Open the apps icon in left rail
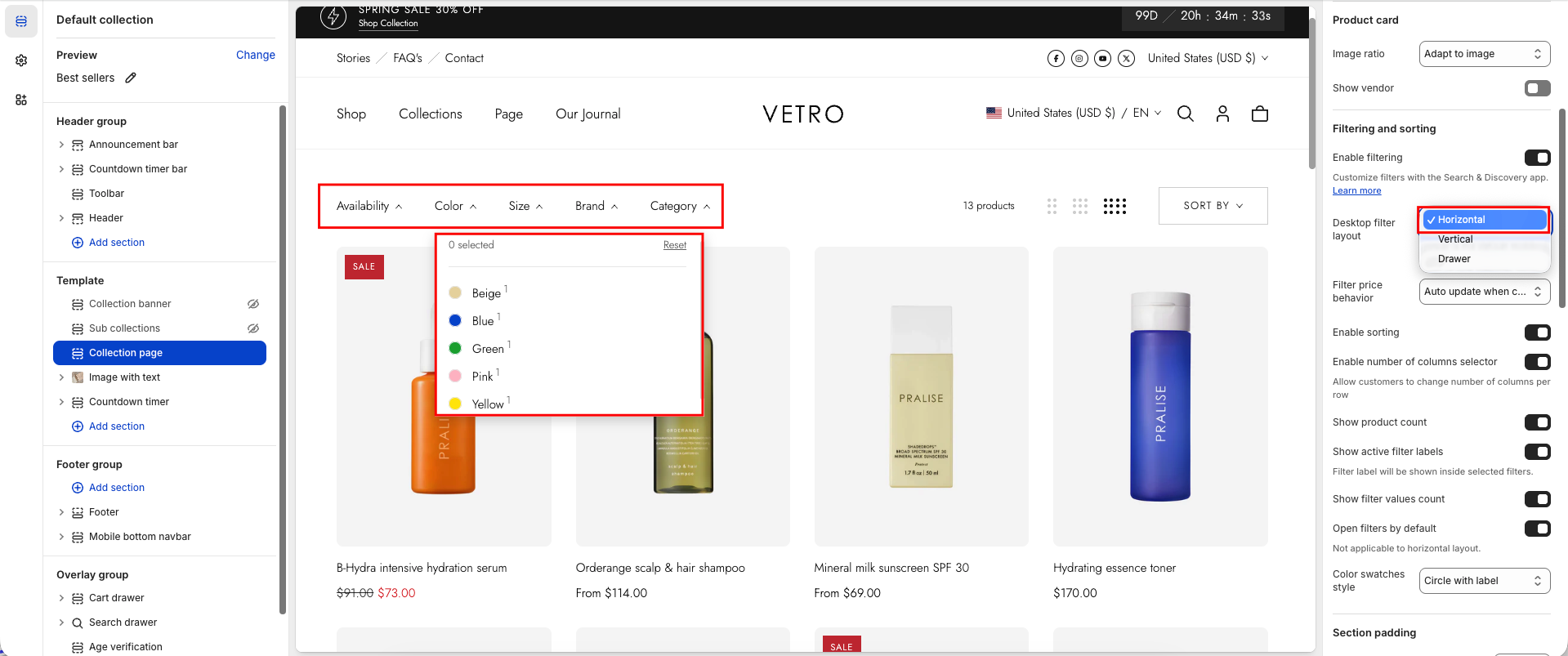Viewport: 1568px width, 656px height. point(21,100)
